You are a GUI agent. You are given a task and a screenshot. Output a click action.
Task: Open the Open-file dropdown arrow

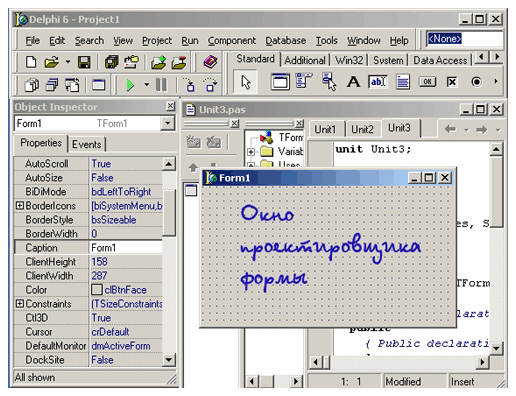(68, 62)
